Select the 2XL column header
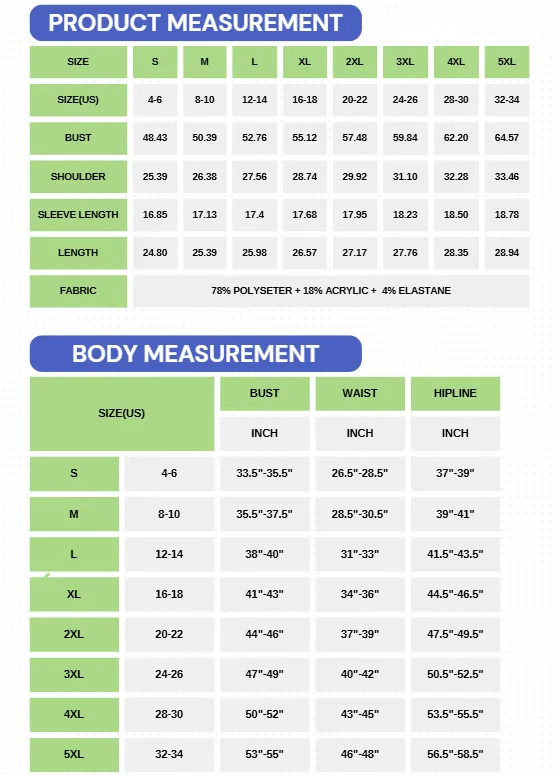Image resolution: width=559 pixels, height=775 pixels. (354, 62)
